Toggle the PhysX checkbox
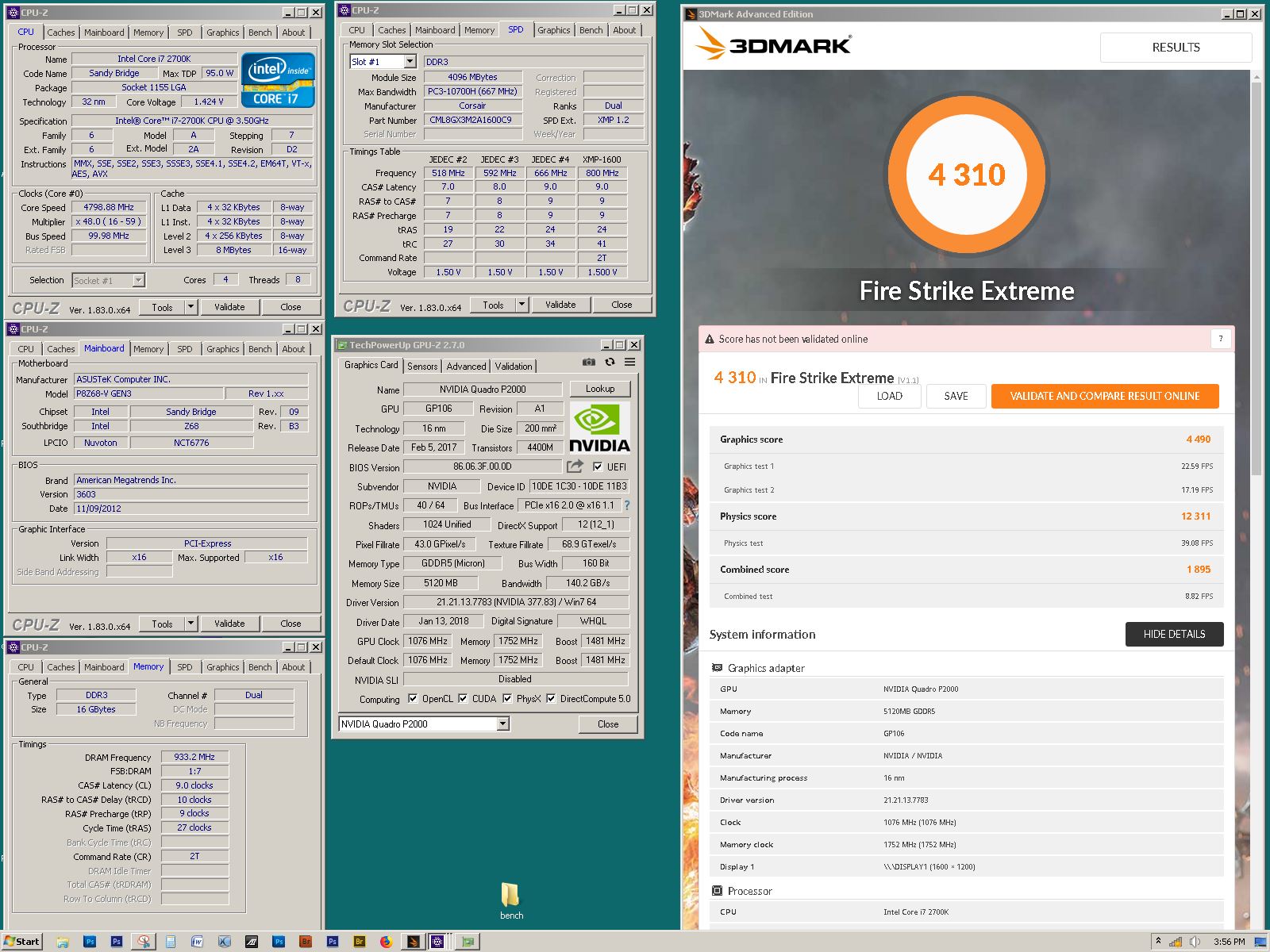1270x952 pixels. coord(507,699)
